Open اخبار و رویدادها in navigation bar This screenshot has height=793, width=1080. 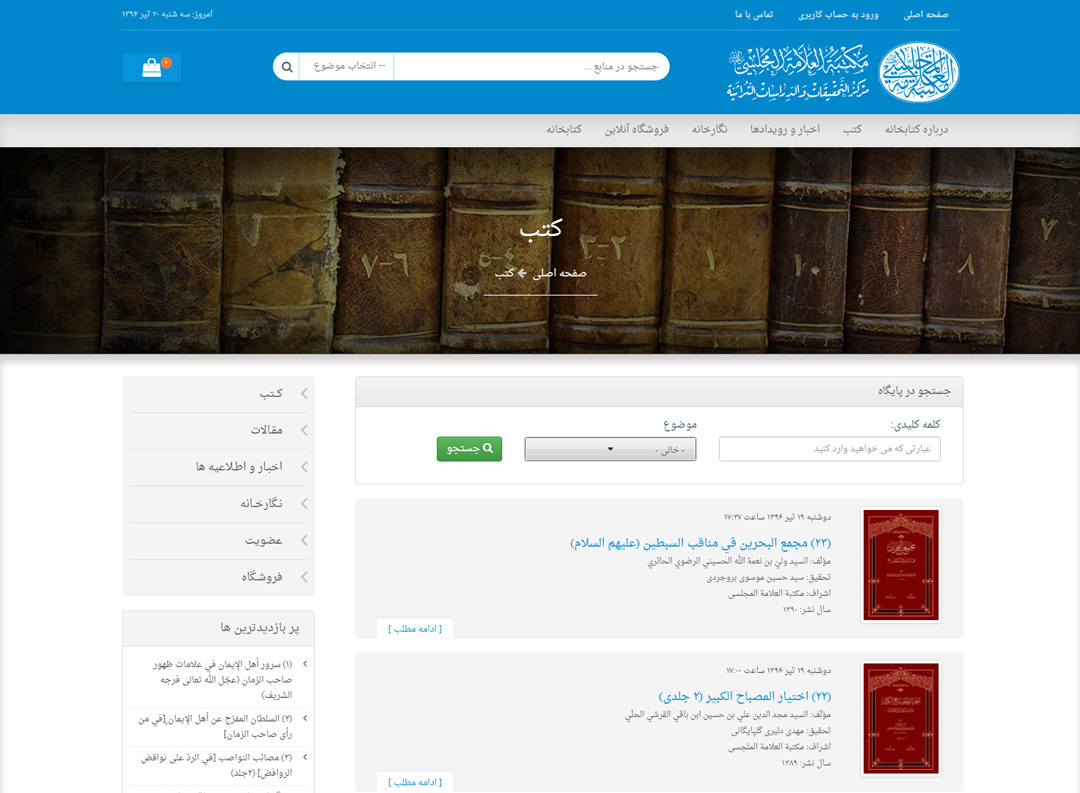click(785, 130)
